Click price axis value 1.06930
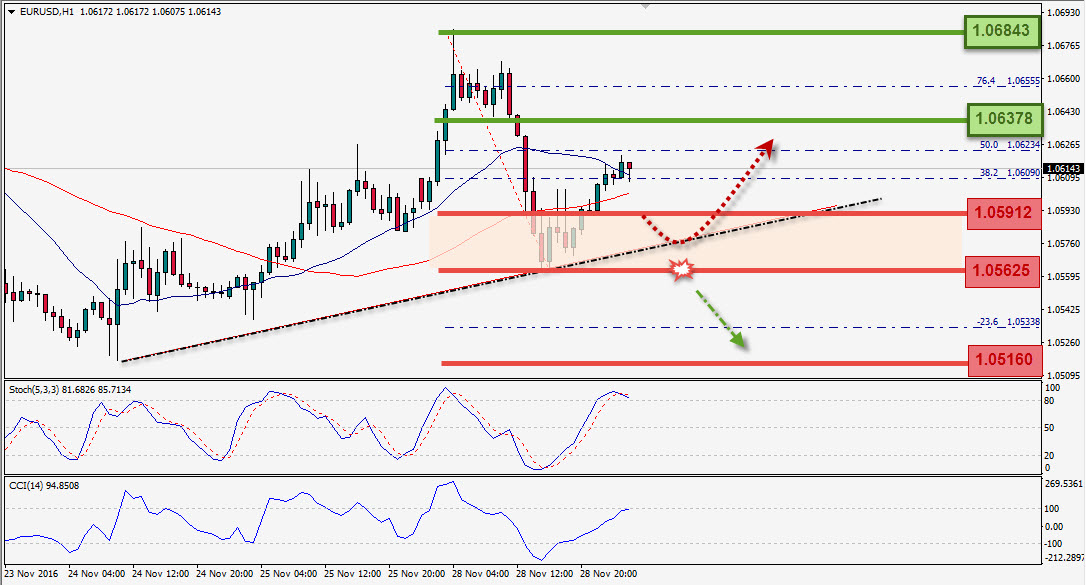 [1063, 12]
